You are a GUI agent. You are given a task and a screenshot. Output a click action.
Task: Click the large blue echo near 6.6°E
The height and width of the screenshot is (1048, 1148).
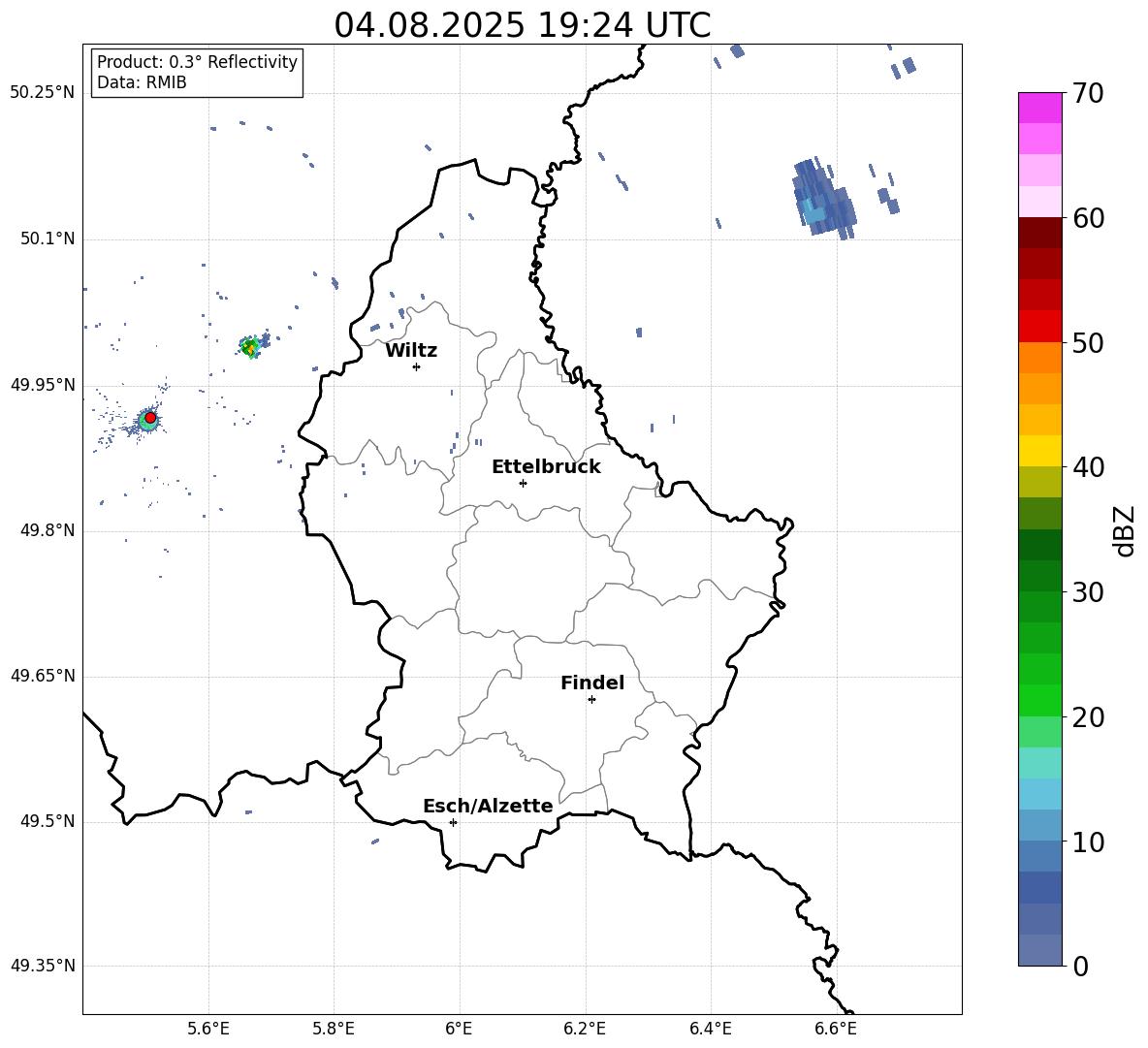coord(823,198)
